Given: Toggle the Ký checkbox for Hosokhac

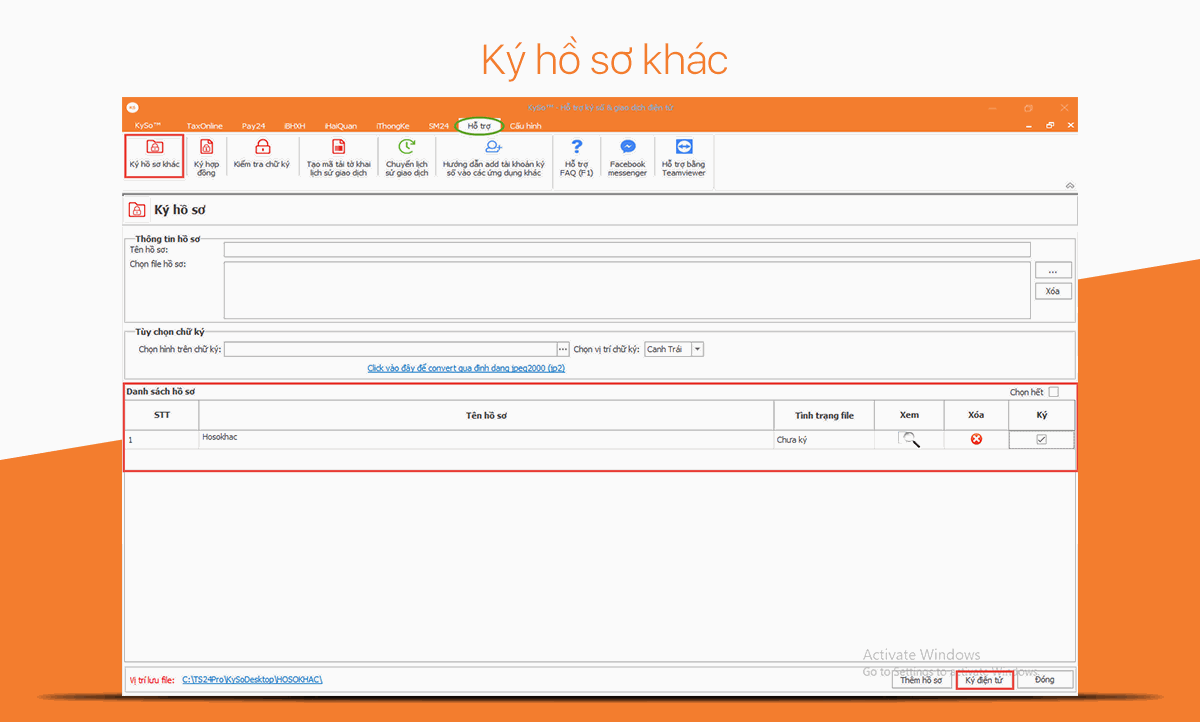Looking at the screenshot, I should 1041,439.
